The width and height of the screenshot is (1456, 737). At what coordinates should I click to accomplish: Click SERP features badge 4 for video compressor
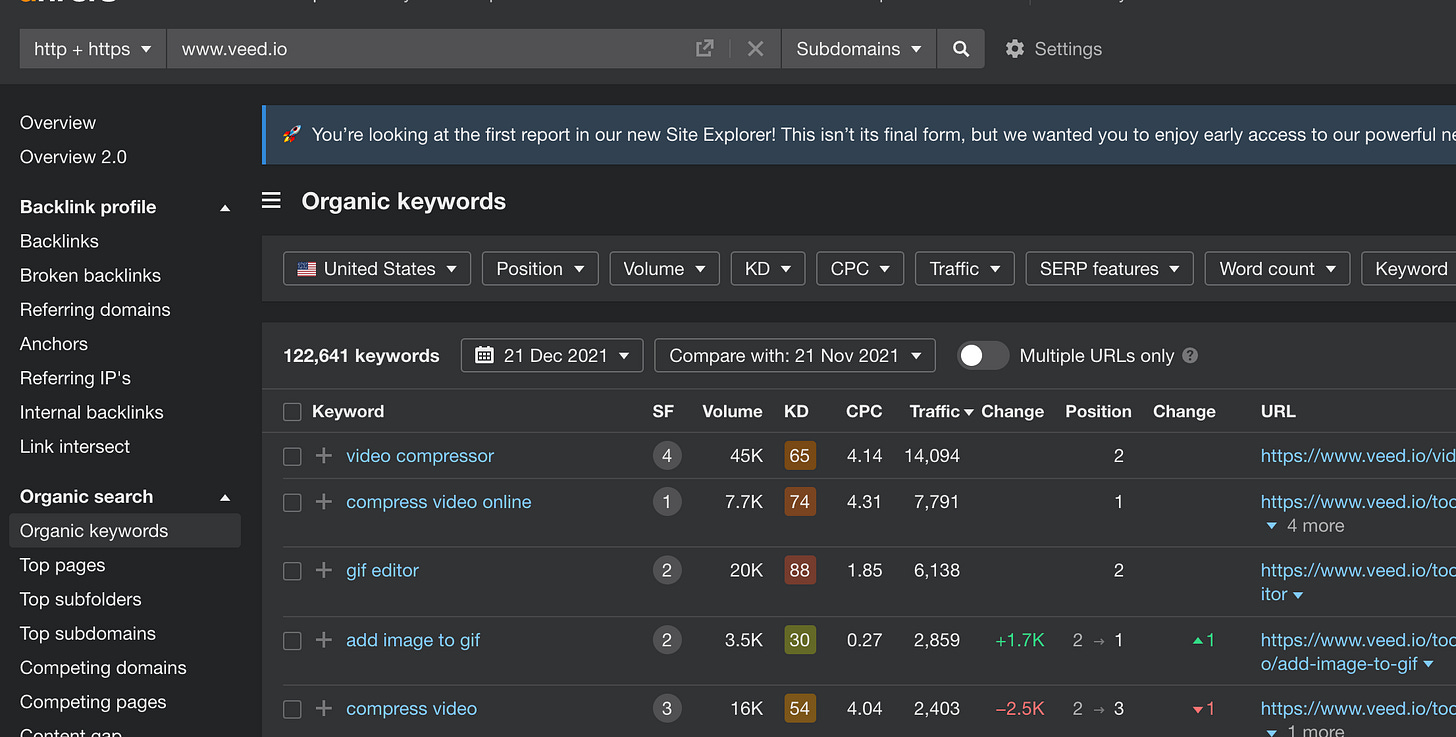667,456
